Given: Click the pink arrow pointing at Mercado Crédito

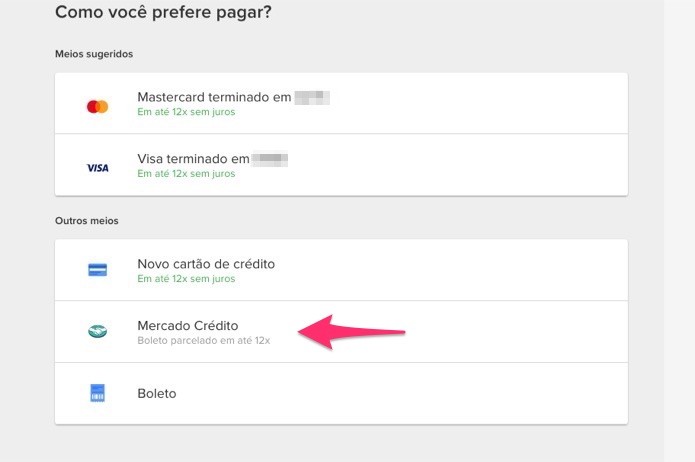Looking at the screenshot, I should coord(351,332).
